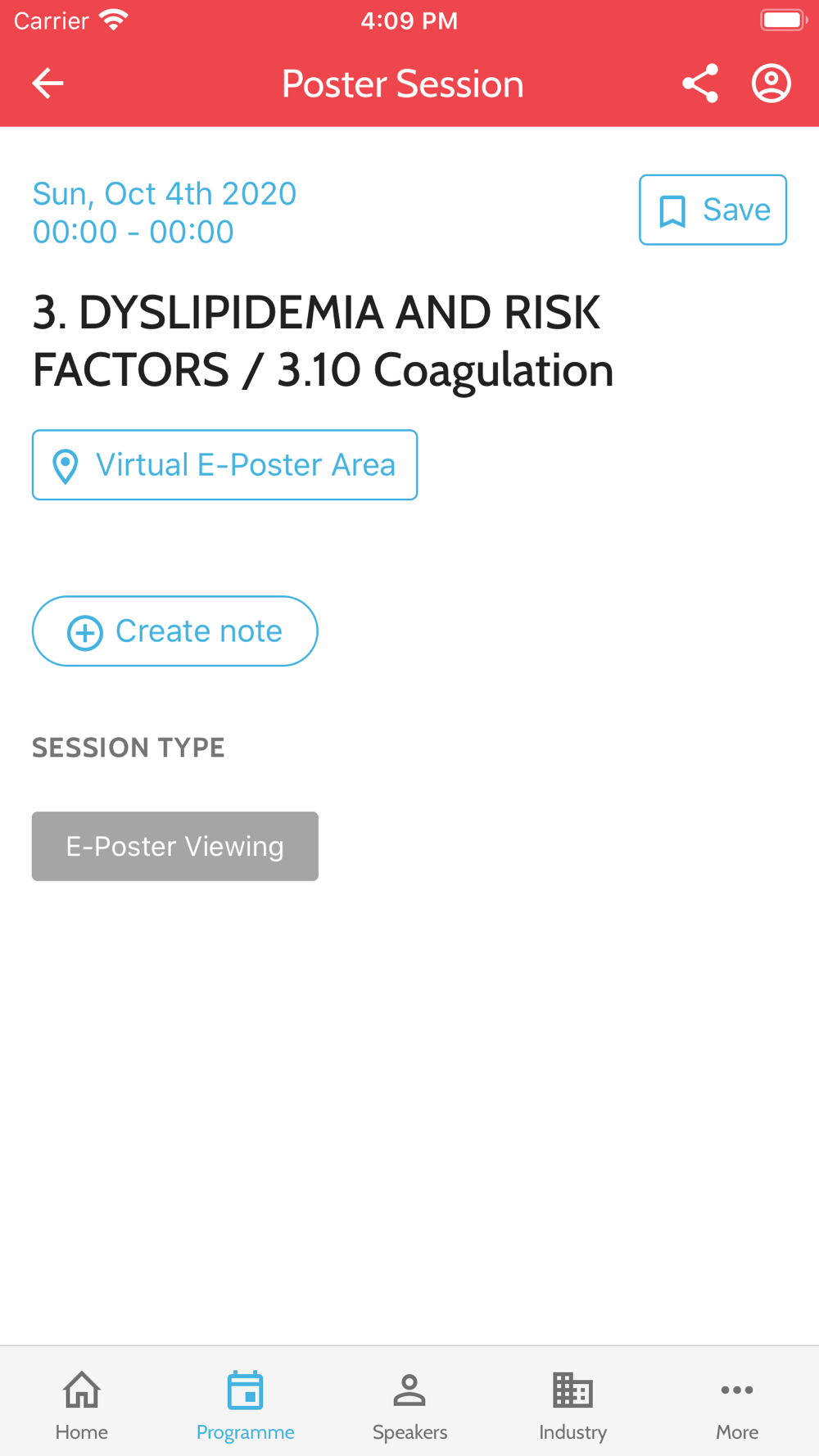Open the Speakers tab

pyautogui.click(x=409, y=1405)
